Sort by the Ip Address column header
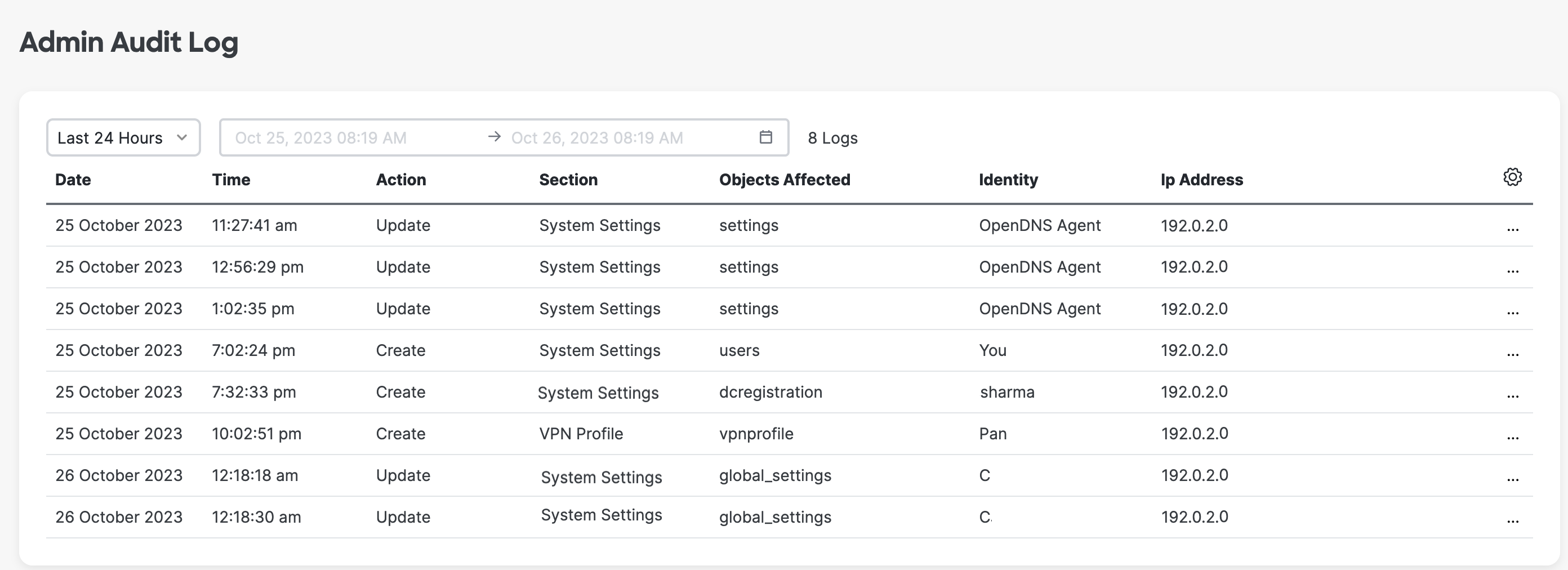 pos(1201,180)
